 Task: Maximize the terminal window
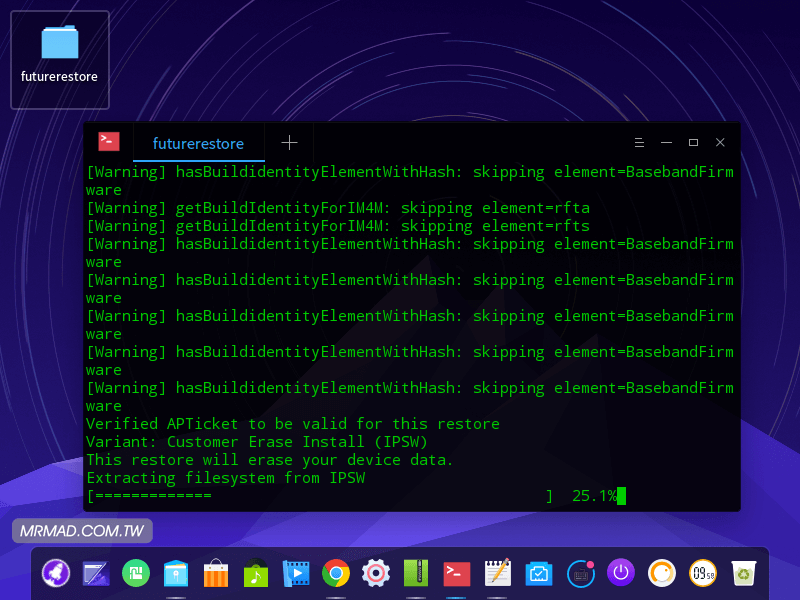pyautogui.click(x=693, y=143)
